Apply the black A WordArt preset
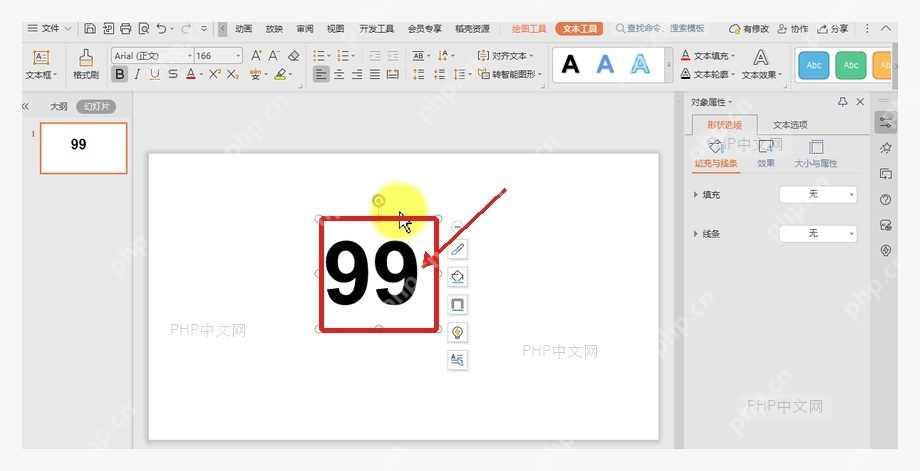Image resolution: width=920 pixels, height=471 pixels. 570,65
